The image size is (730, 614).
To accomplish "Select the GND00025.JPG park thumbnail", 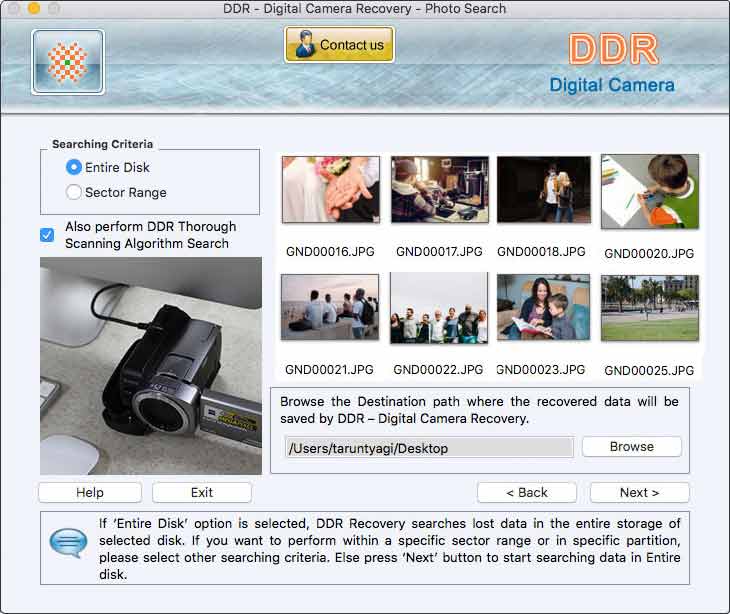I will click(x=650, y=308).
